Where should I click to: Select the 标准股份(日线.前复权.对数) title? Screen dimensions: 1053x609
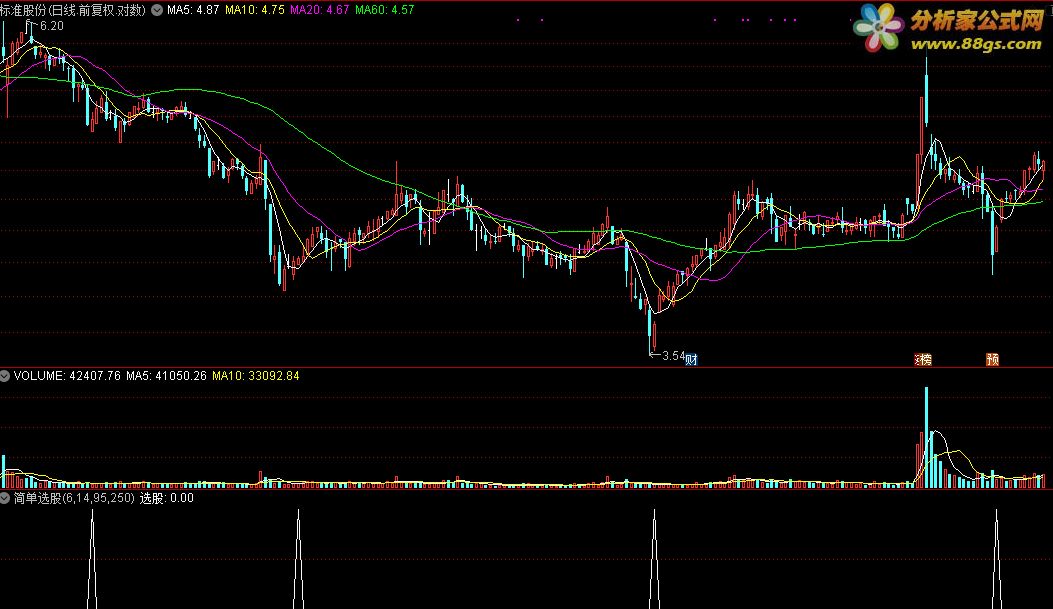(73, 10)
